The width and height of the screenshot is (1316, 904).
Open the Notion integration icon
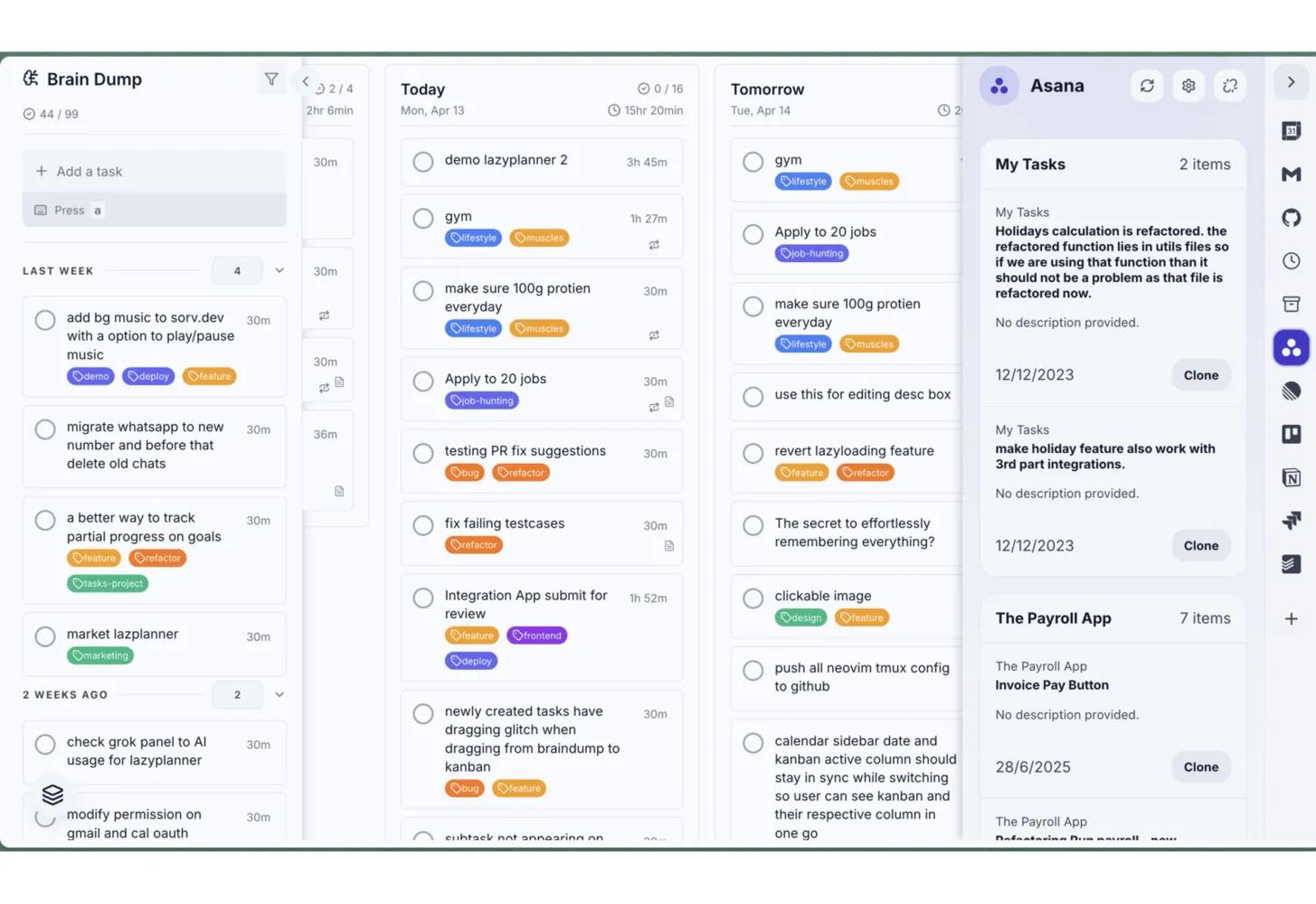click(x=1291, y=477)
